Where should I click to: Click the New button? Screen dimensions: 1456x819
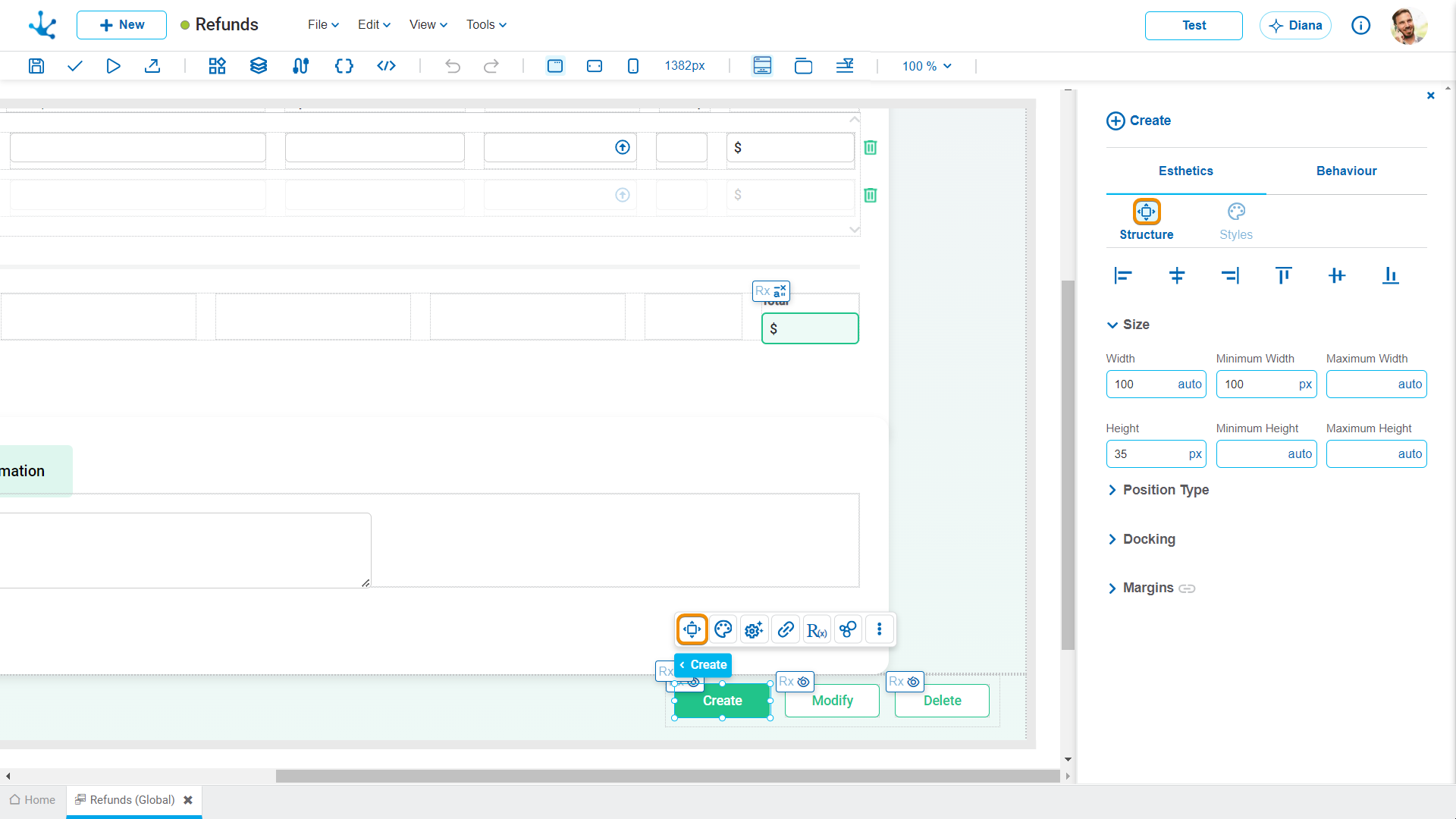pos(121,25)
